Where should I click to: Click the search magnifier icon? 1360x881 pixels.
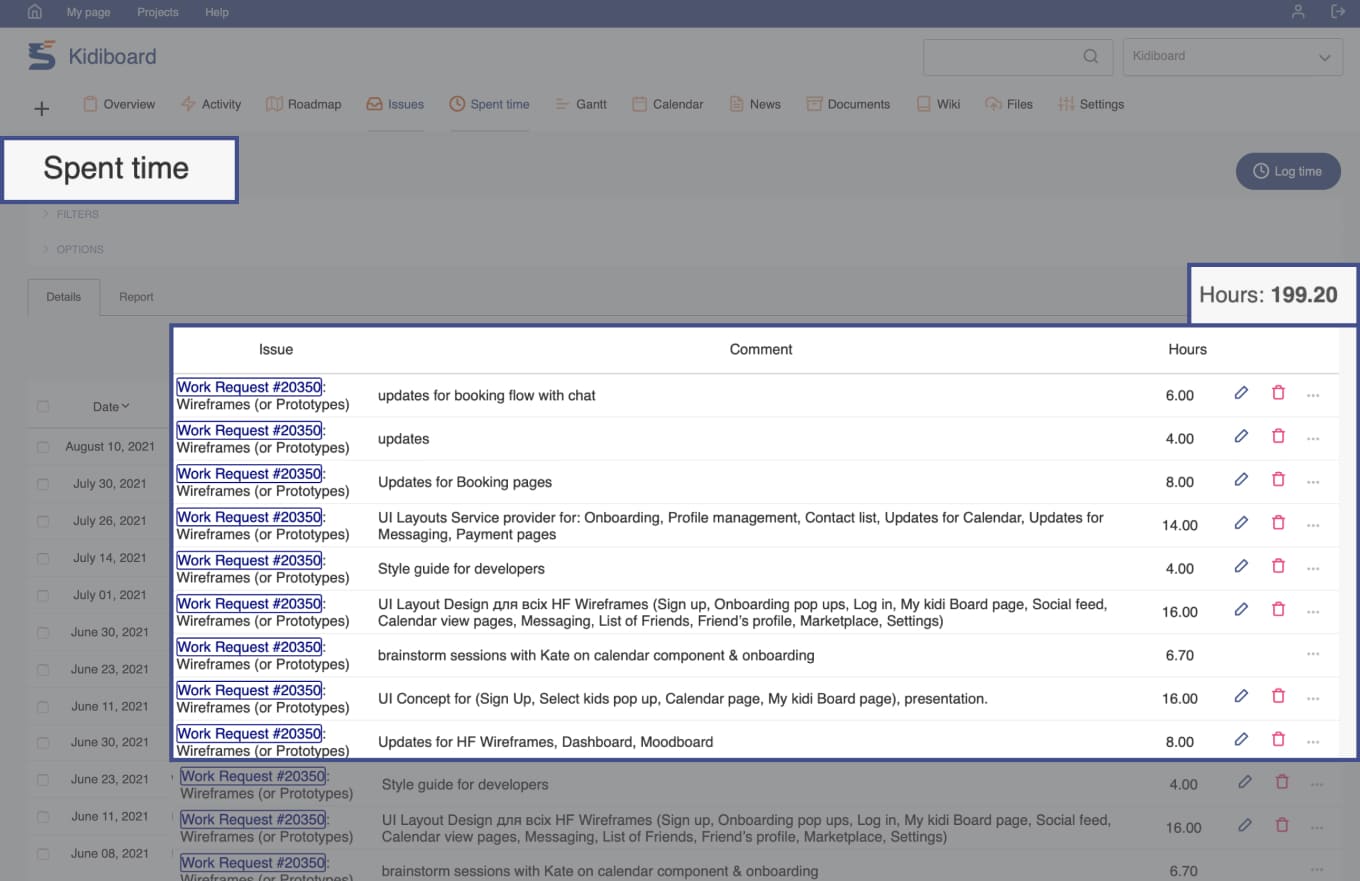(1091, 56)
